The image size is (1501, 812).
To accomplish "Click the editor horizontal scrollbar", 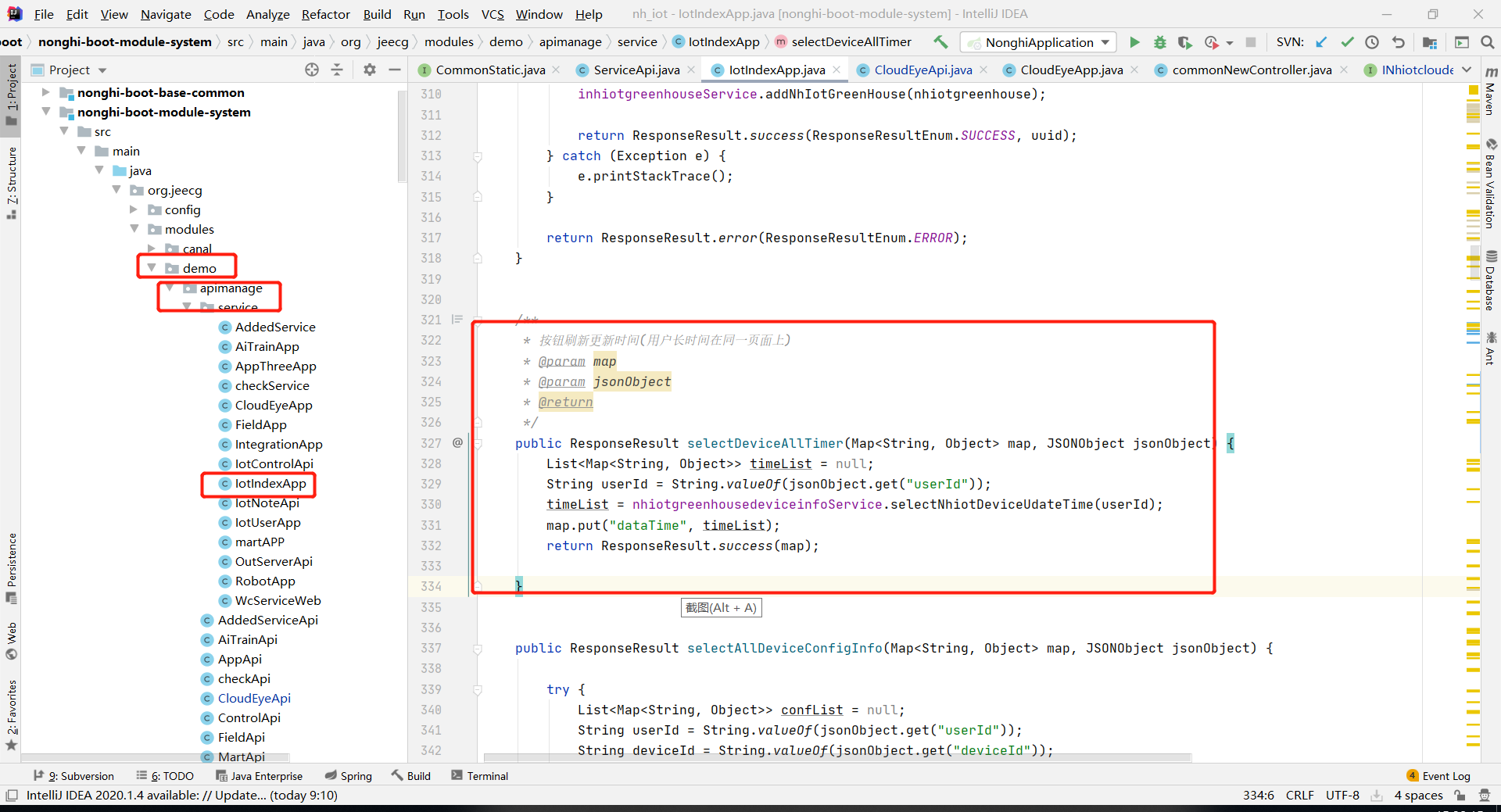I will [x=837, y=757].
